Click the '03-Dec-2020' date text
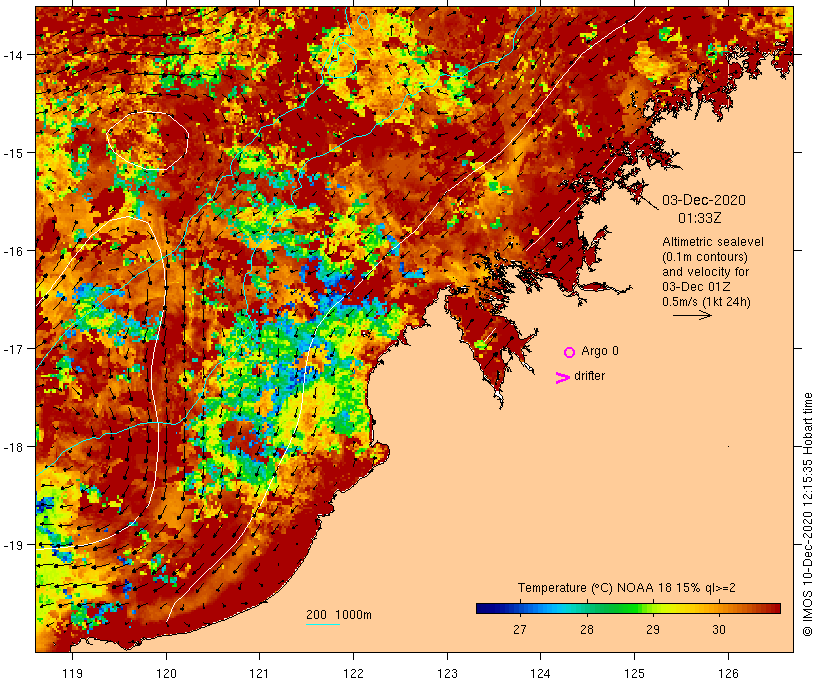 pyautogui.click(x=703, y=200)
